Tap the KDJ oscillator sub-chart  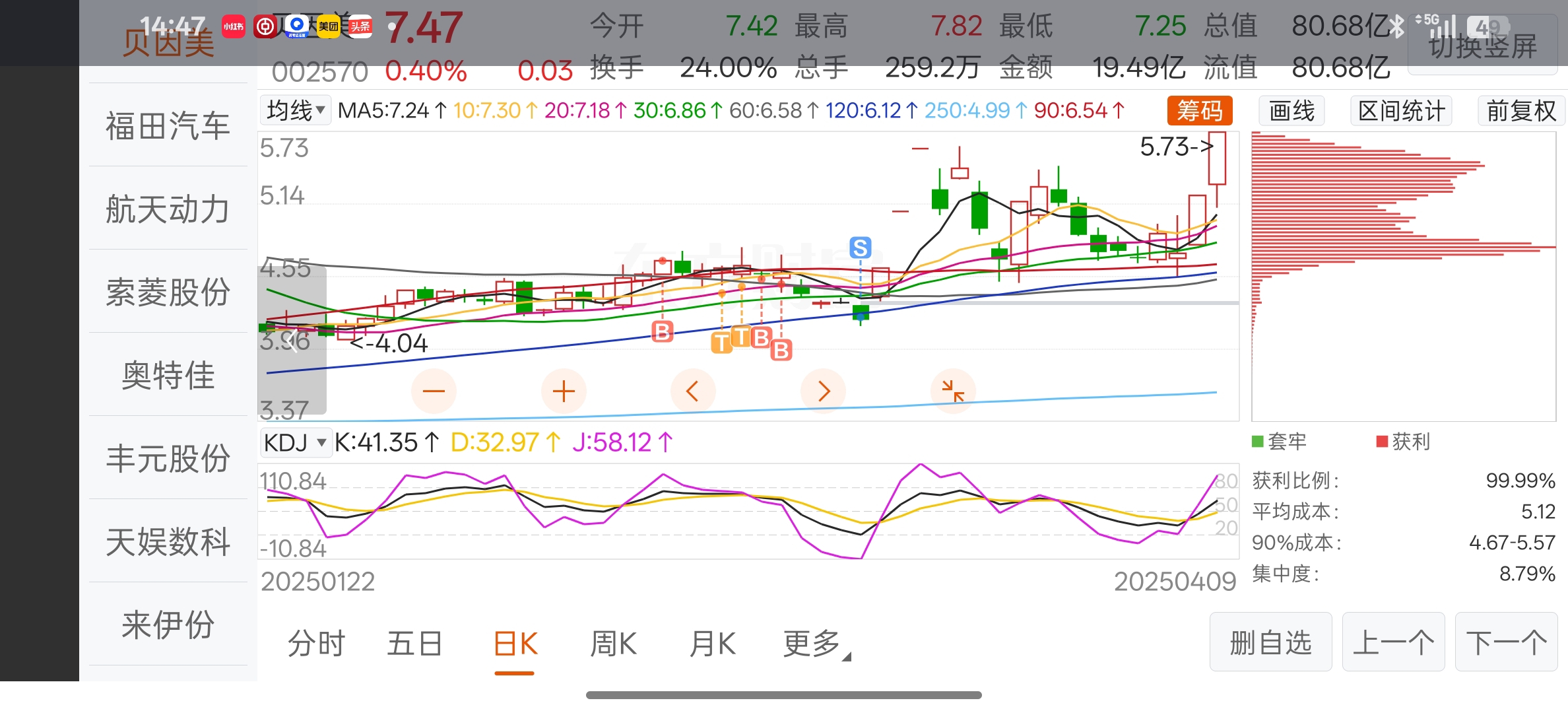748,512
